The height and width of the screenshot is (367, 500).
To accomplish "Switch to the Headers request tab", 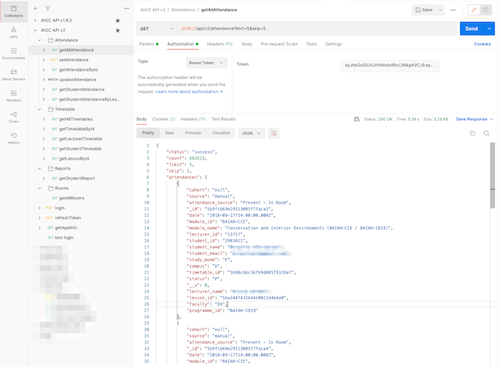I will [x=219, y=44].
